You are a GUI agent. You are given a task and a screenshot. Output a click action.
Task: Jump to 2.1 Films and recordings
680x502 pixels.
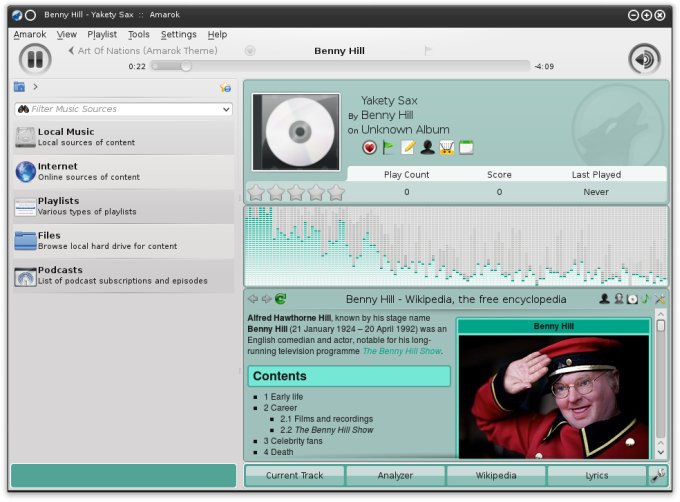pyautogui.click(x=326, y=419)
